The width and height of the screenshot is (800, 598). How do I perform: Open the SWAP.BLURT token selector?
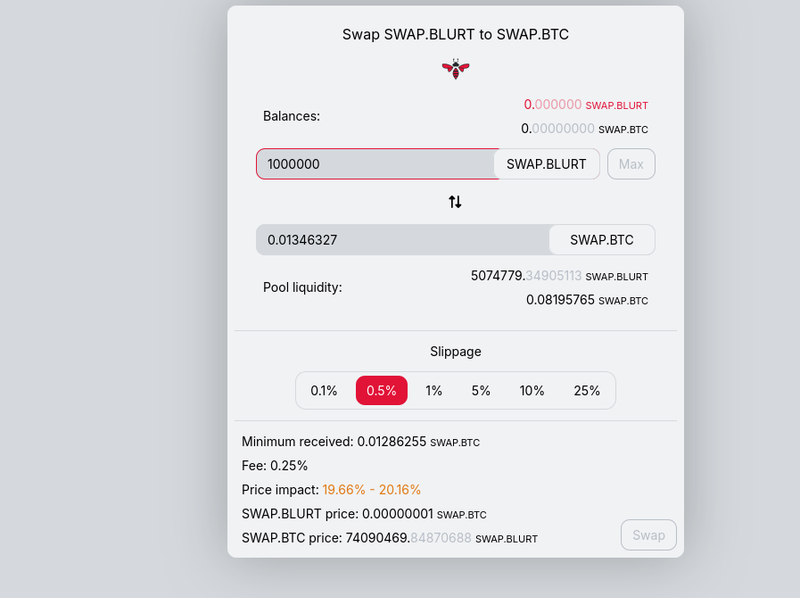click(547, 164)
